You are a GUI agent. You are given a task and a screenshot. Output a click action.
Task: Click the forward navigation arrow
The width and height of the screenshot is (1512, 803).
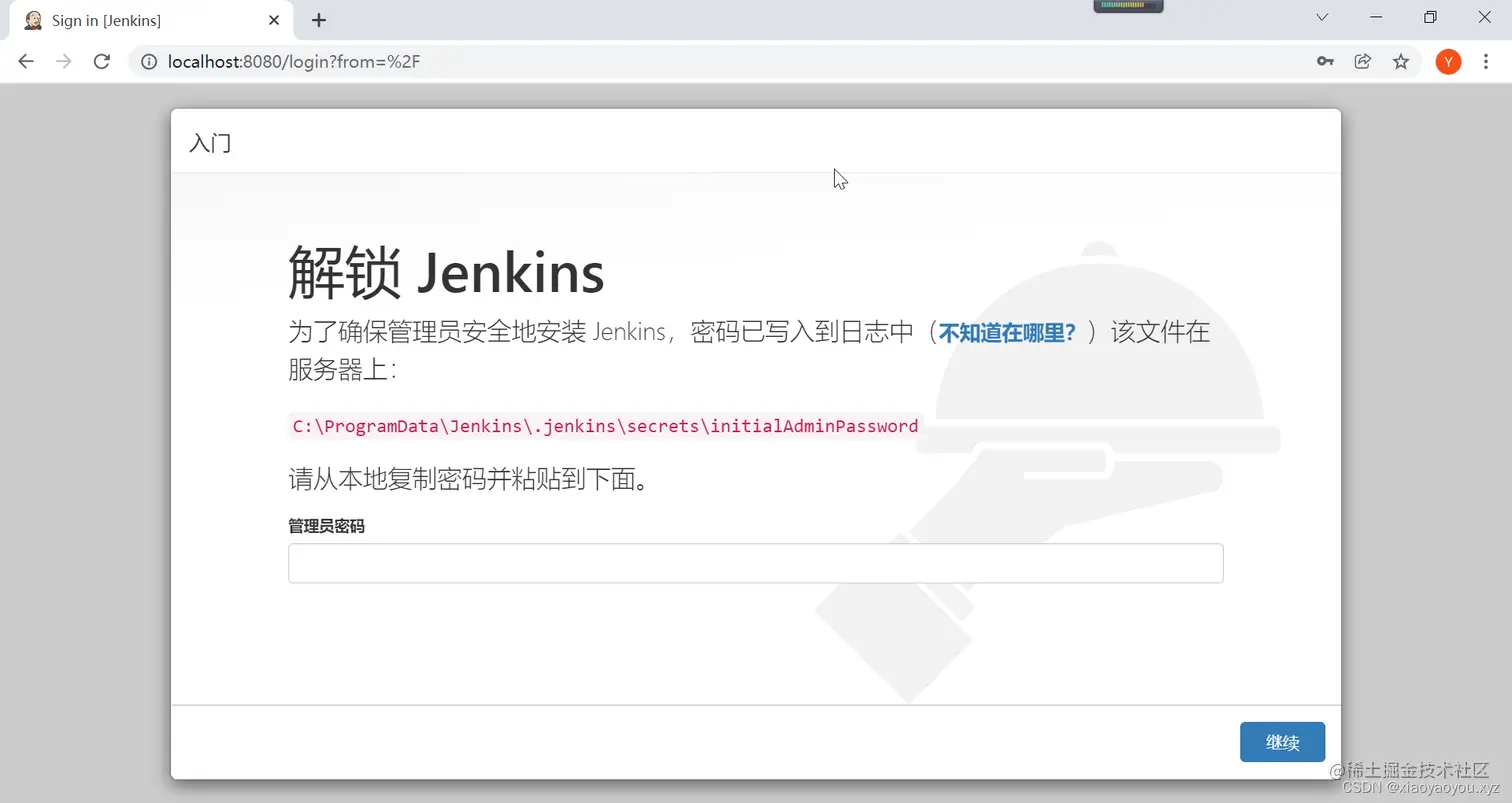(x=63, y=61)
